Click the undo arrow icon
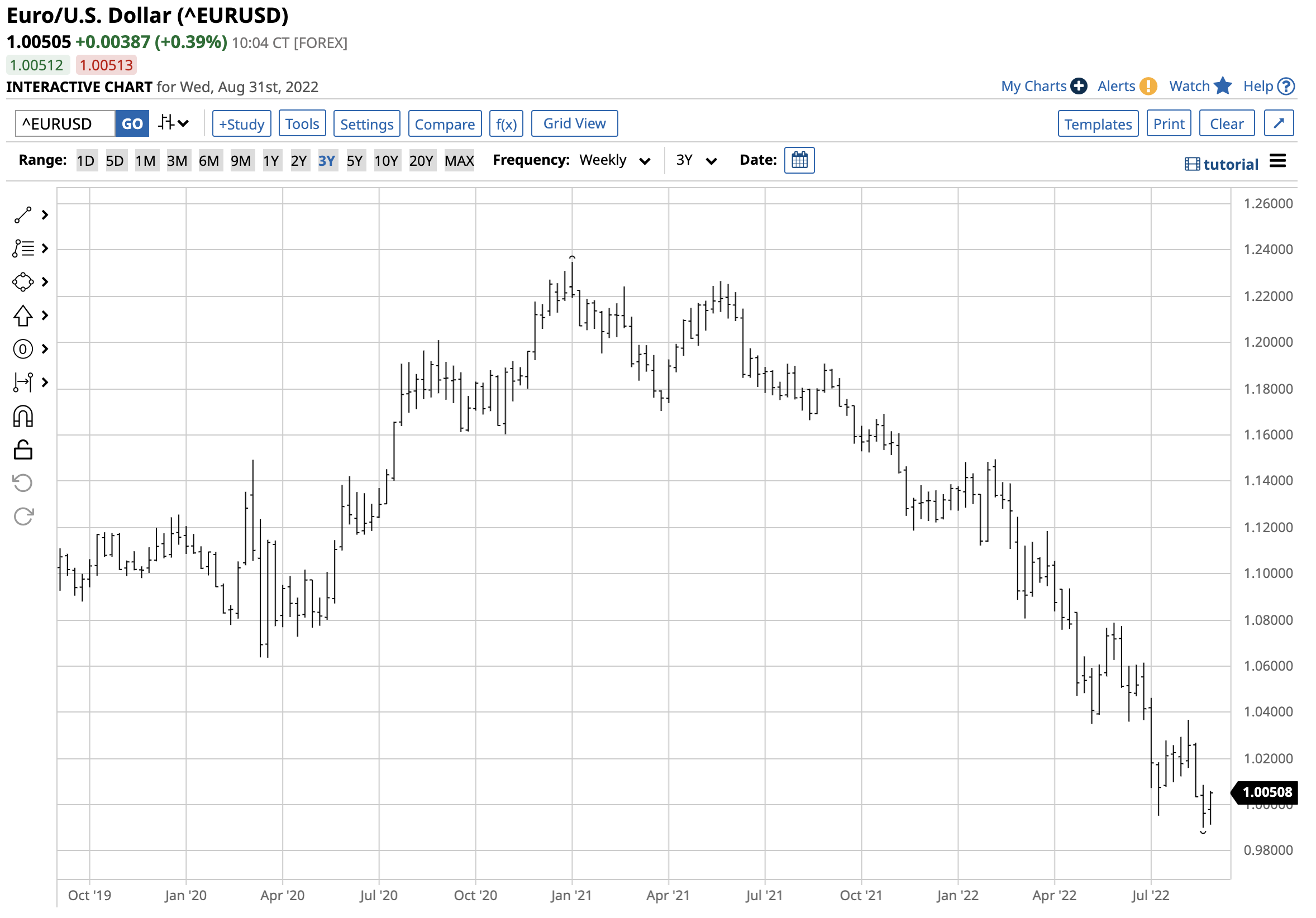Screen dimensions: 1316x918 (23, 484)
